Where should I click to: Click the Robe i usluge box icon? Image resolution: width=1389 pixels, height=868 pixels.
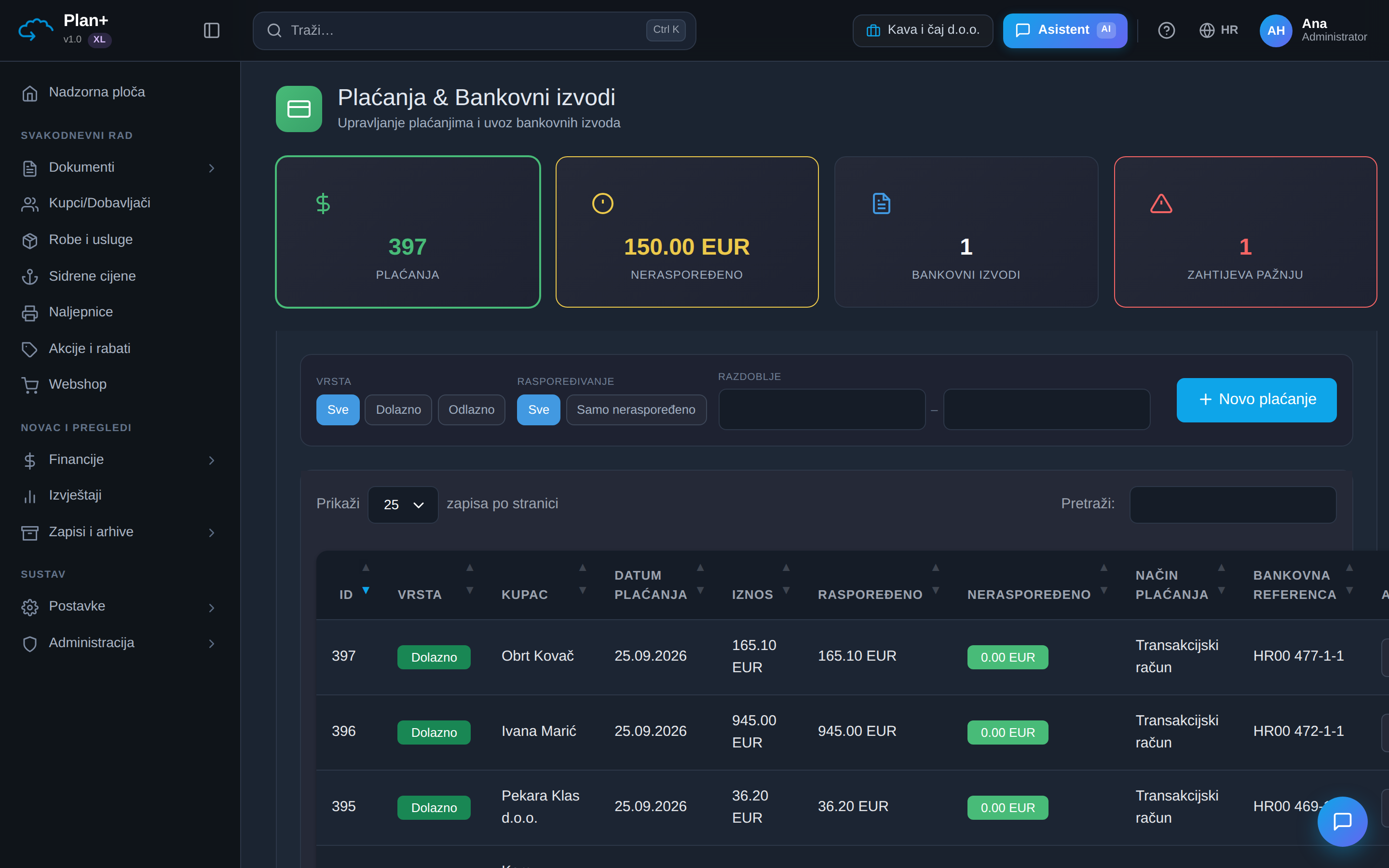click(x=30, y=240)
